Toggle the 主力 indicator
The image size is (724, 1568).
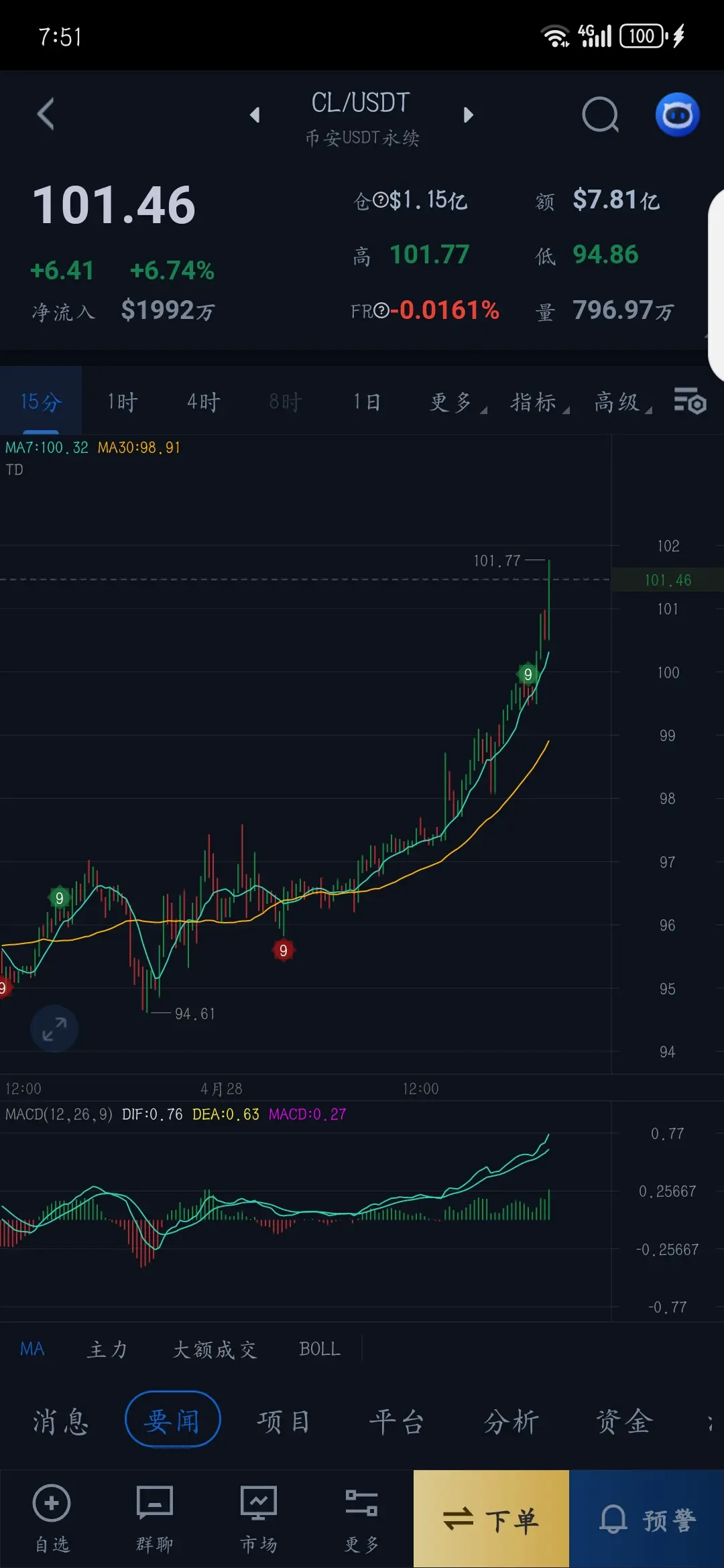[x=107, y=1349]
